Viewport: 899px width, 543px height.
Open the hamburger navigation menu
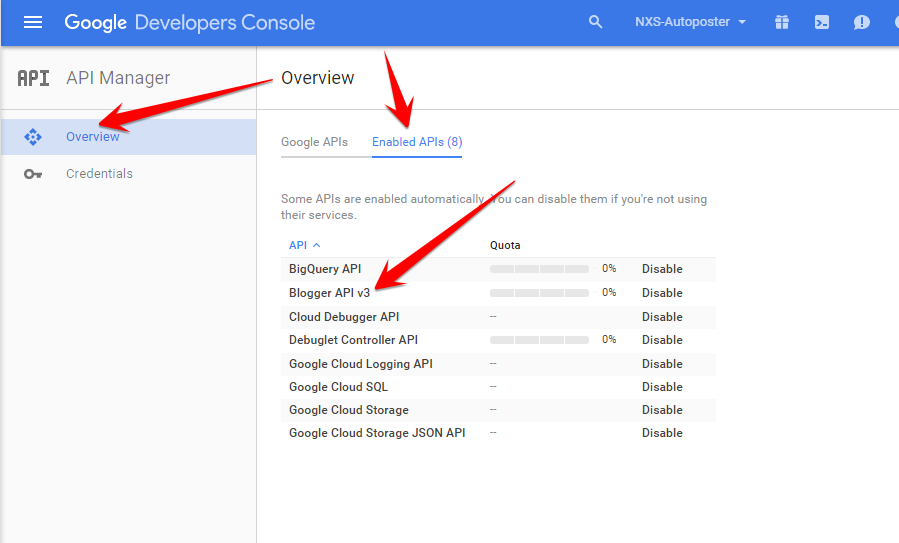tap(33, 22)
